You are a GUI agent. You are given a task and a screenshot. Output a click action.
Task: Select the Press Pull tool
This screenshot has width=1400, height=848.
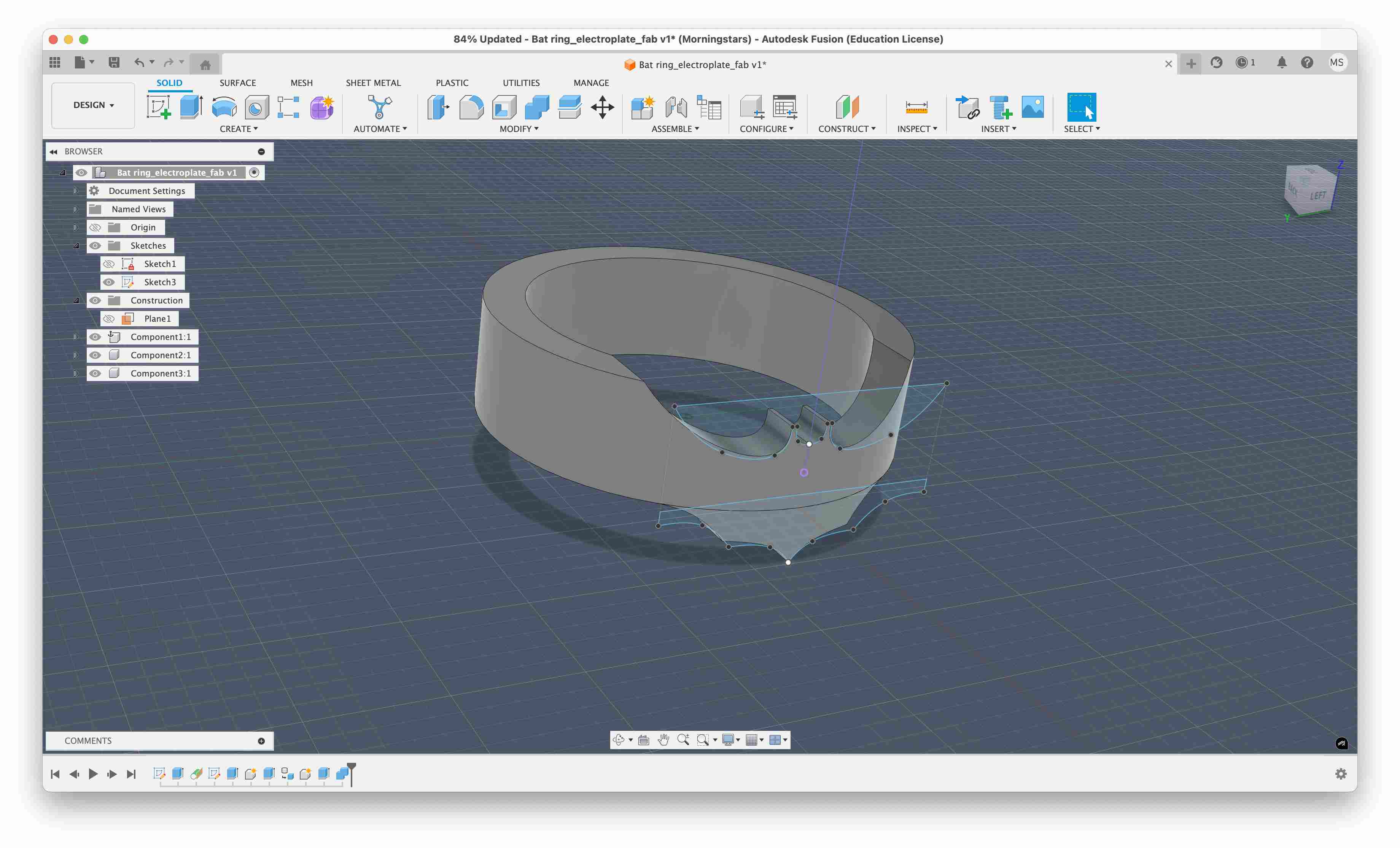[x=438, y=107]
